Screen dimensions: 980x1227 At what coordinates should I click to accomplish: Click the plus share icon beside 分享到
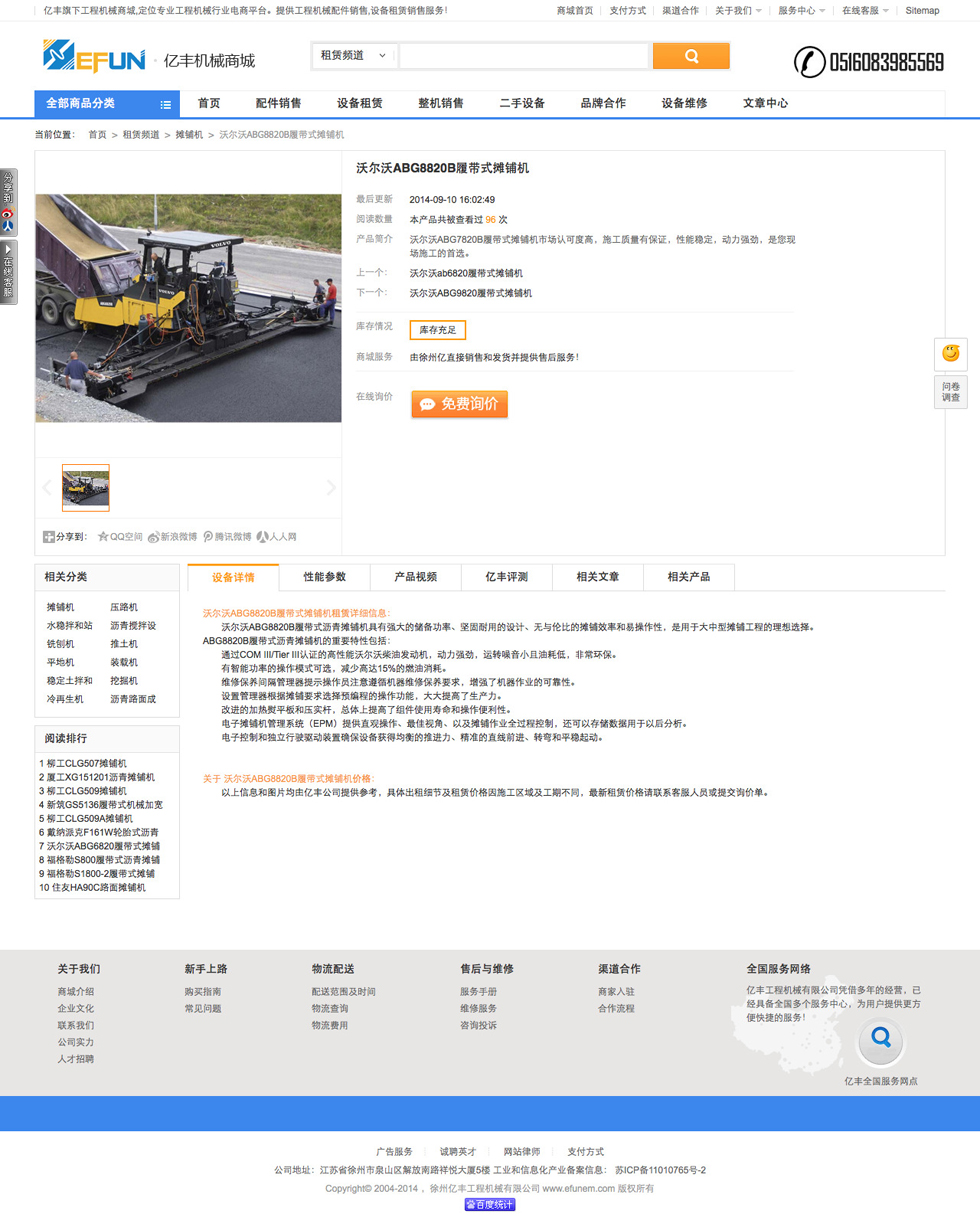click(48, 537)
